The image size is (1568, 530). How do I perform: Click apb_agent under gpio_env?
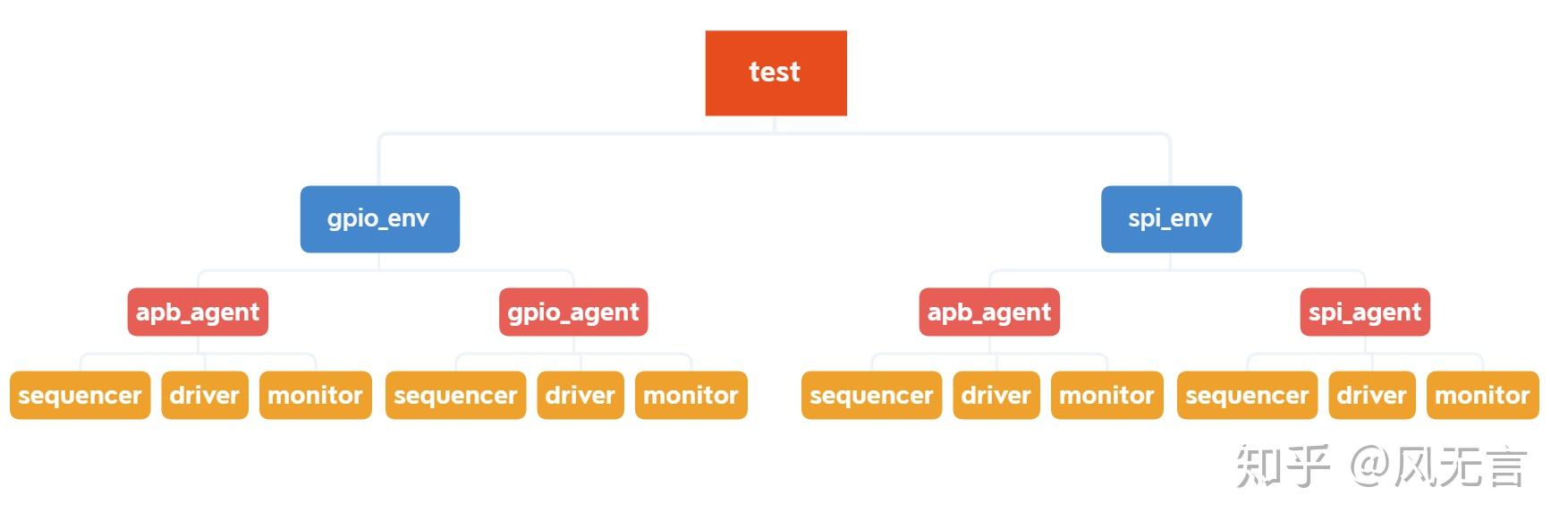pyautogui.click(x=198, y=312)
